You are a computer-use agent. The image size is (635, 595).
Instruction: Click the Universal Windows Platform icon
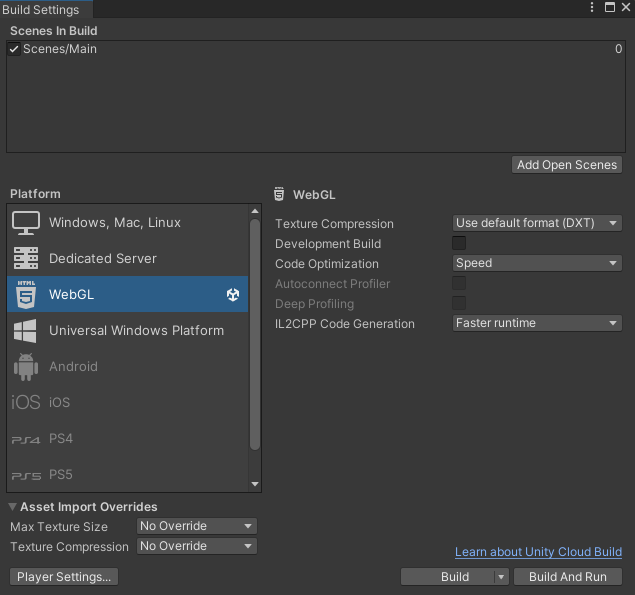pyautogui.click(x=26, y=330)
